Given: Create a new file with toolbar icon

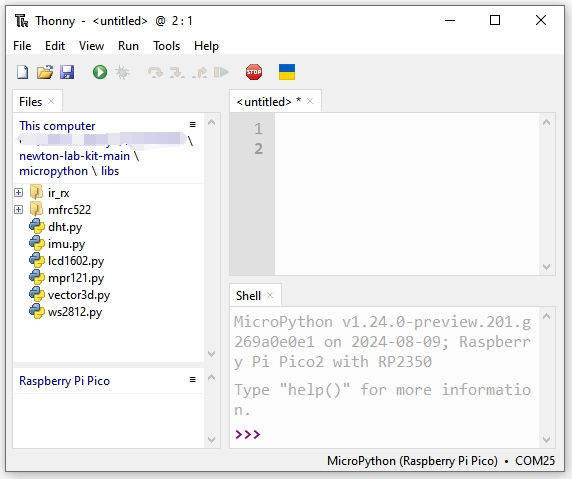Looking at the screenshot, I should 23,72.
